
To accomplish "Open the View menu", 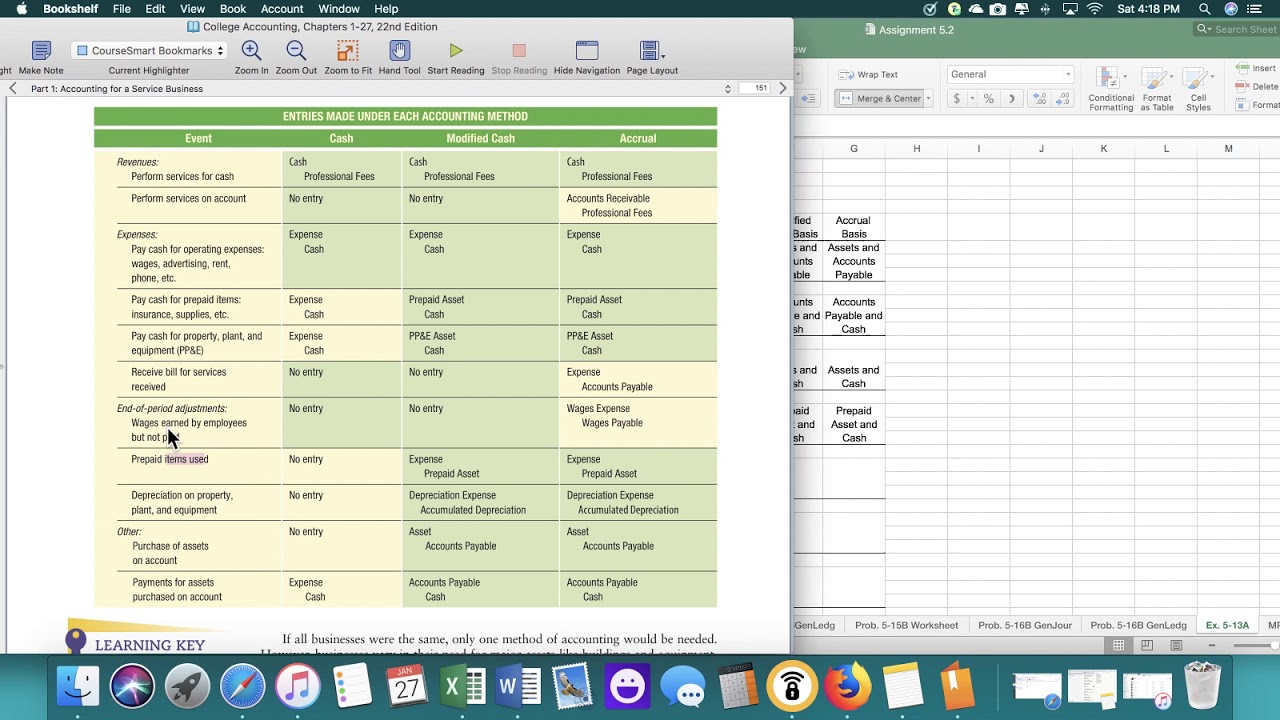I will tap(192, 9).
